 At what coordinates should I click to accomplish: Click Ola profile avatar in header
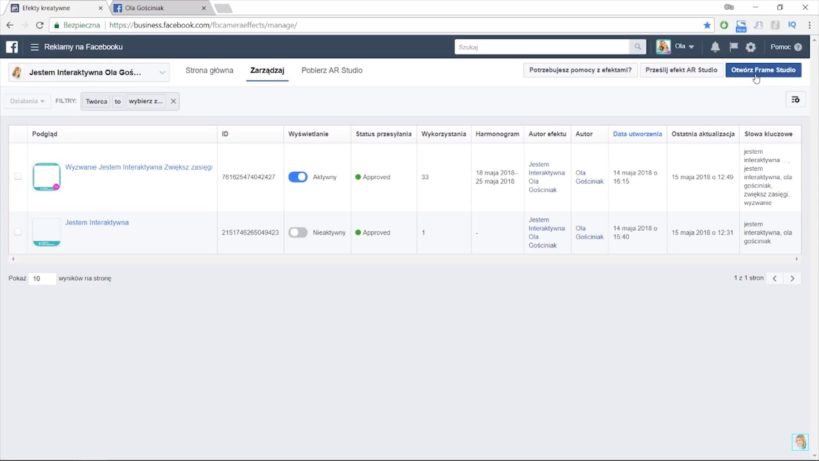coord(663,46)
